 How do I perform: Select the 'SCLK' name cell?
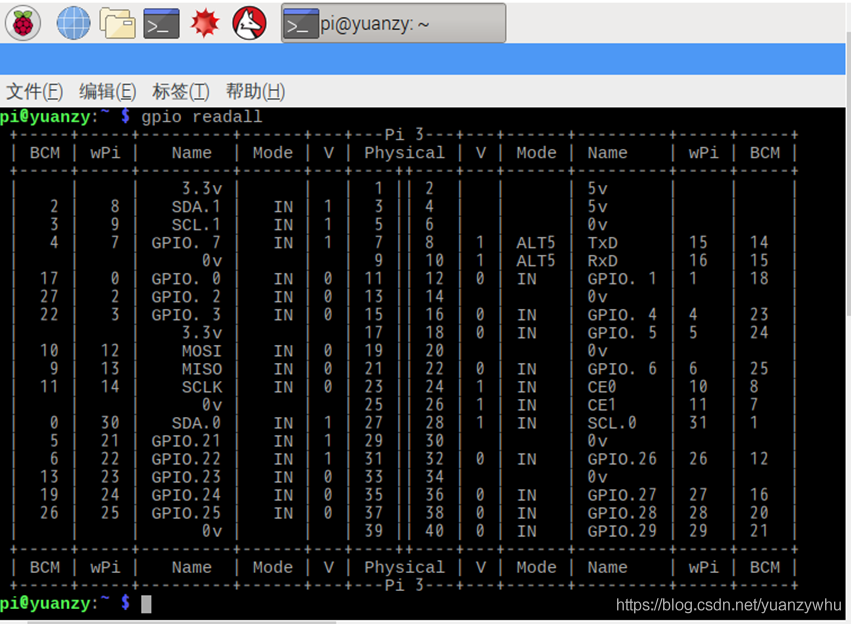coord(201,387)
